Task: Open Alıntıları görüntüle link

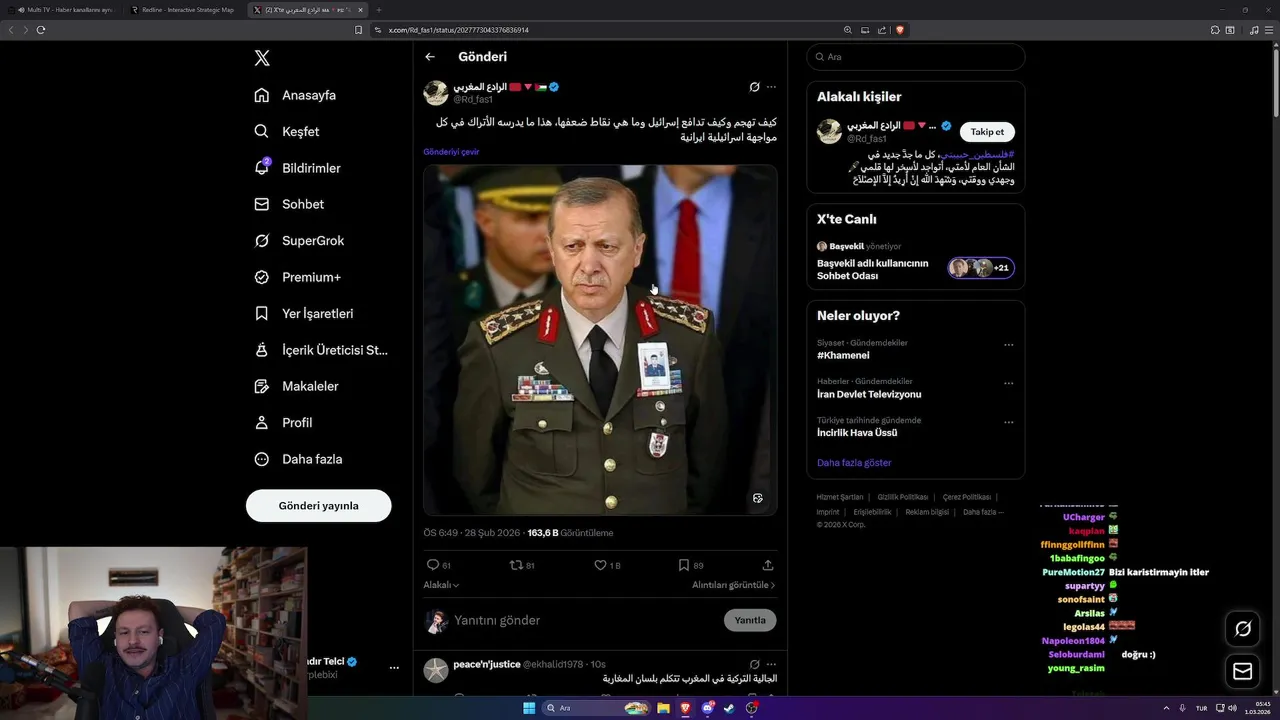Action: (733, 585)
